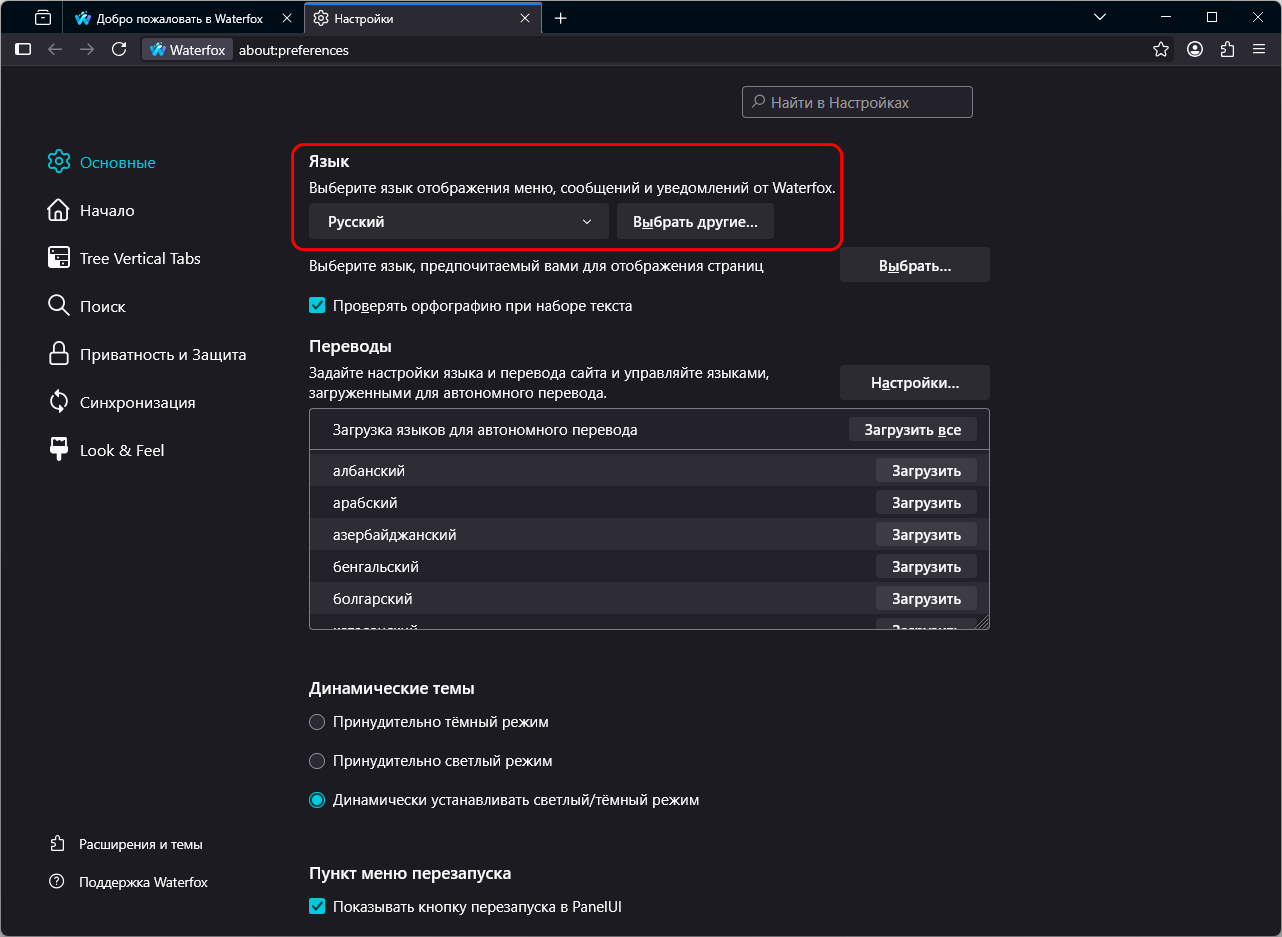Open a new tab with plus button

tap(560, 18)
